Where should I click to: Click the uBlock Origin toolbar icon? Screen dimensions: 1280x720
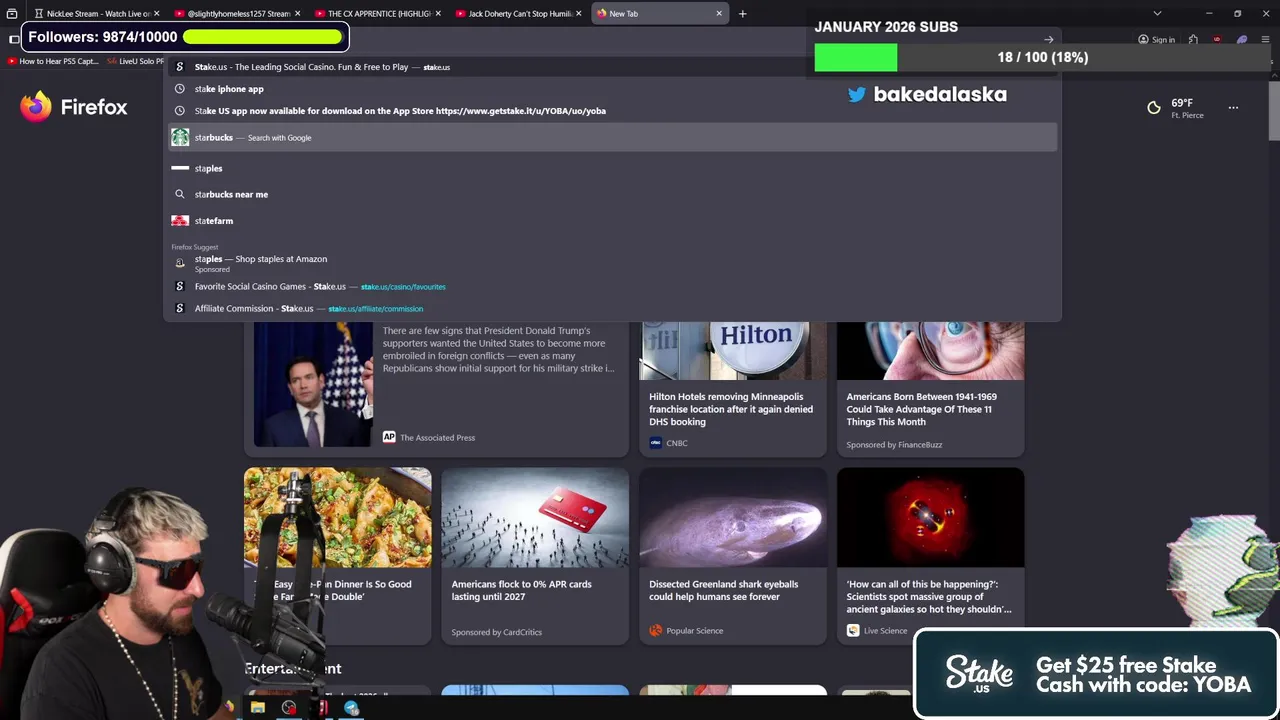1217,40
